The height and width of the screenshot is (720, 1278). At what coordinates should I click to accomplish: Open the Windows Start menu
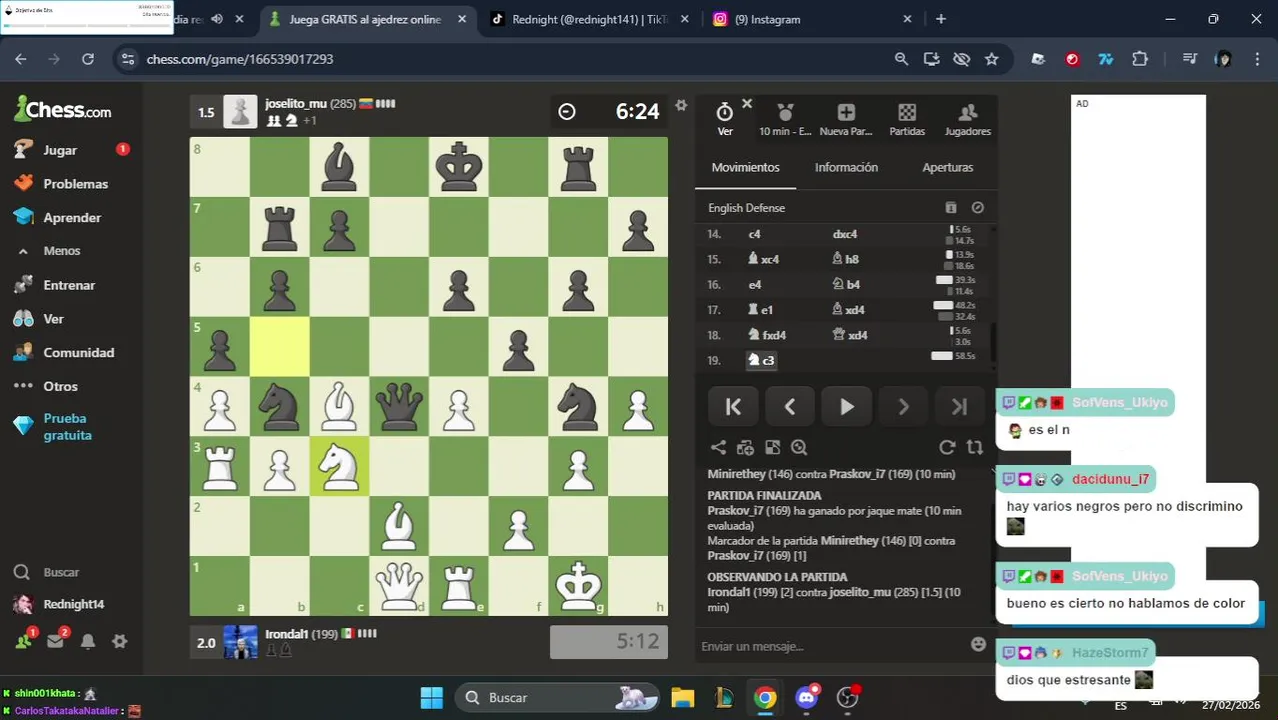click(431, 697)
